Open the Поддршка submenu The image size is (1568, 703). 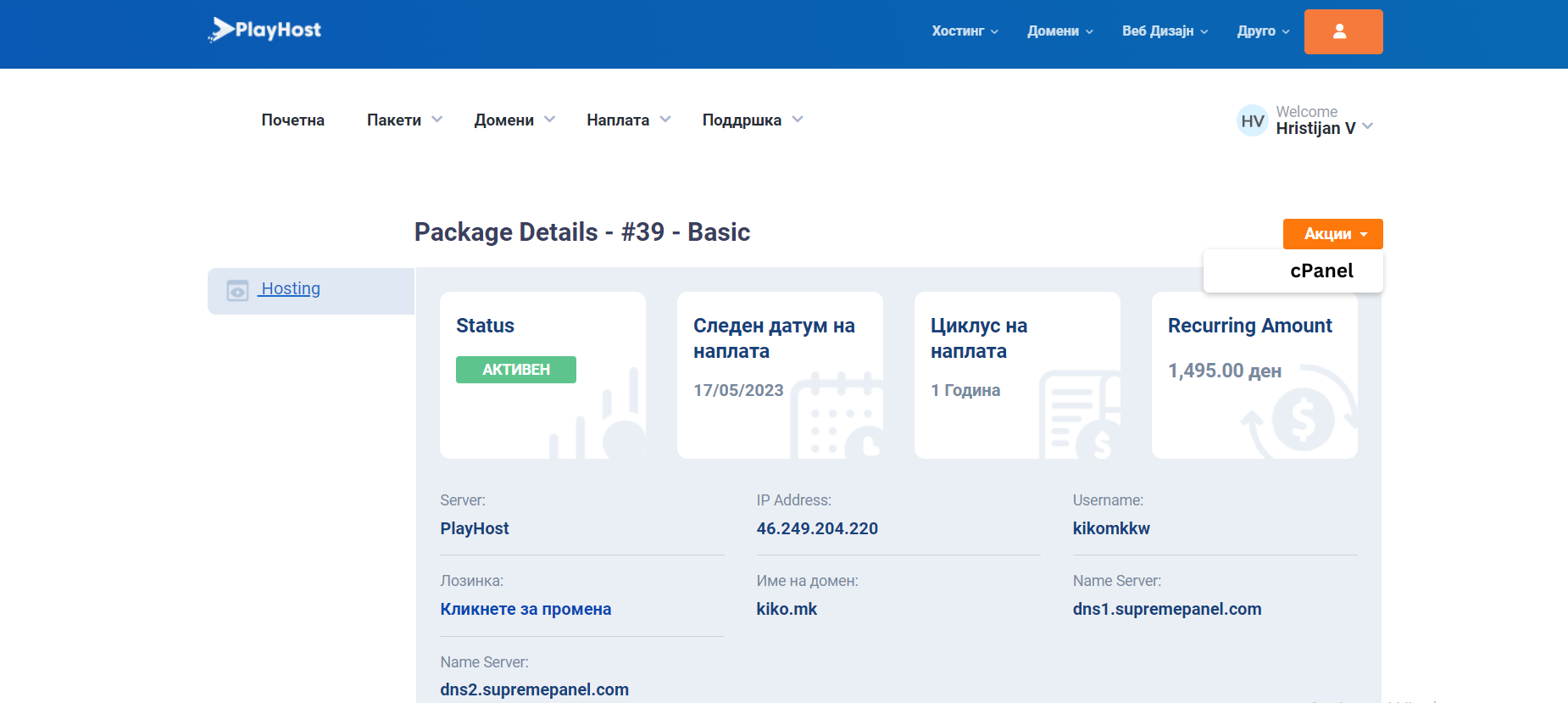(x=753, y=120)
